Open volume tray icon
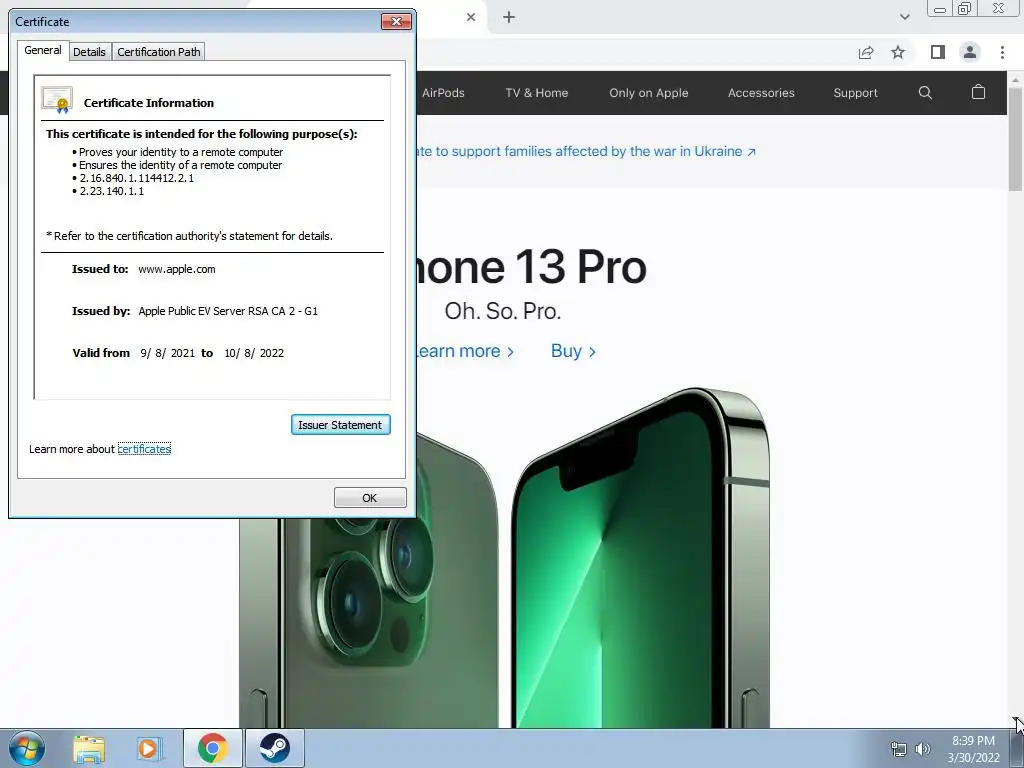 click(922, 749)
